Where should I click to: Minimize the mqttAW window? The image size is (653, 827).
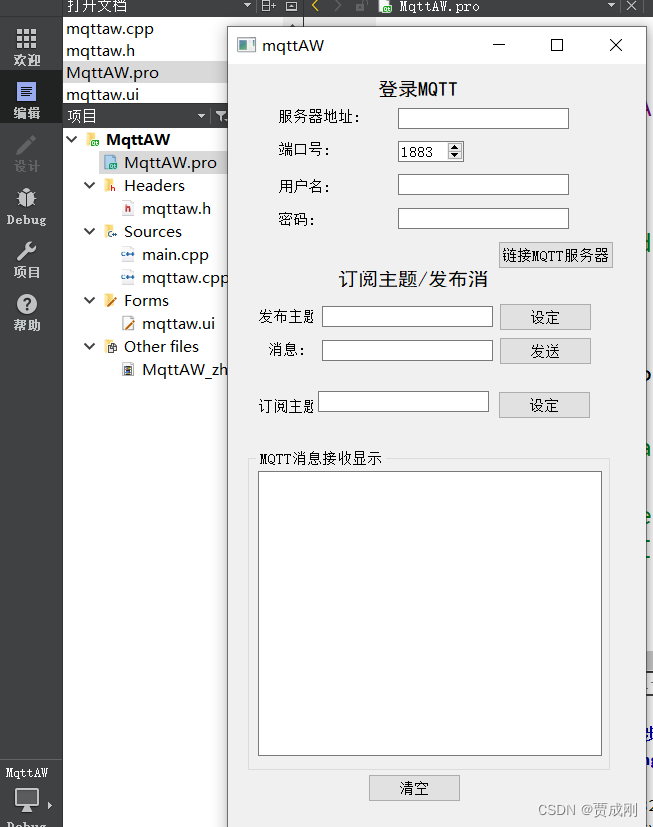(499, 45)
